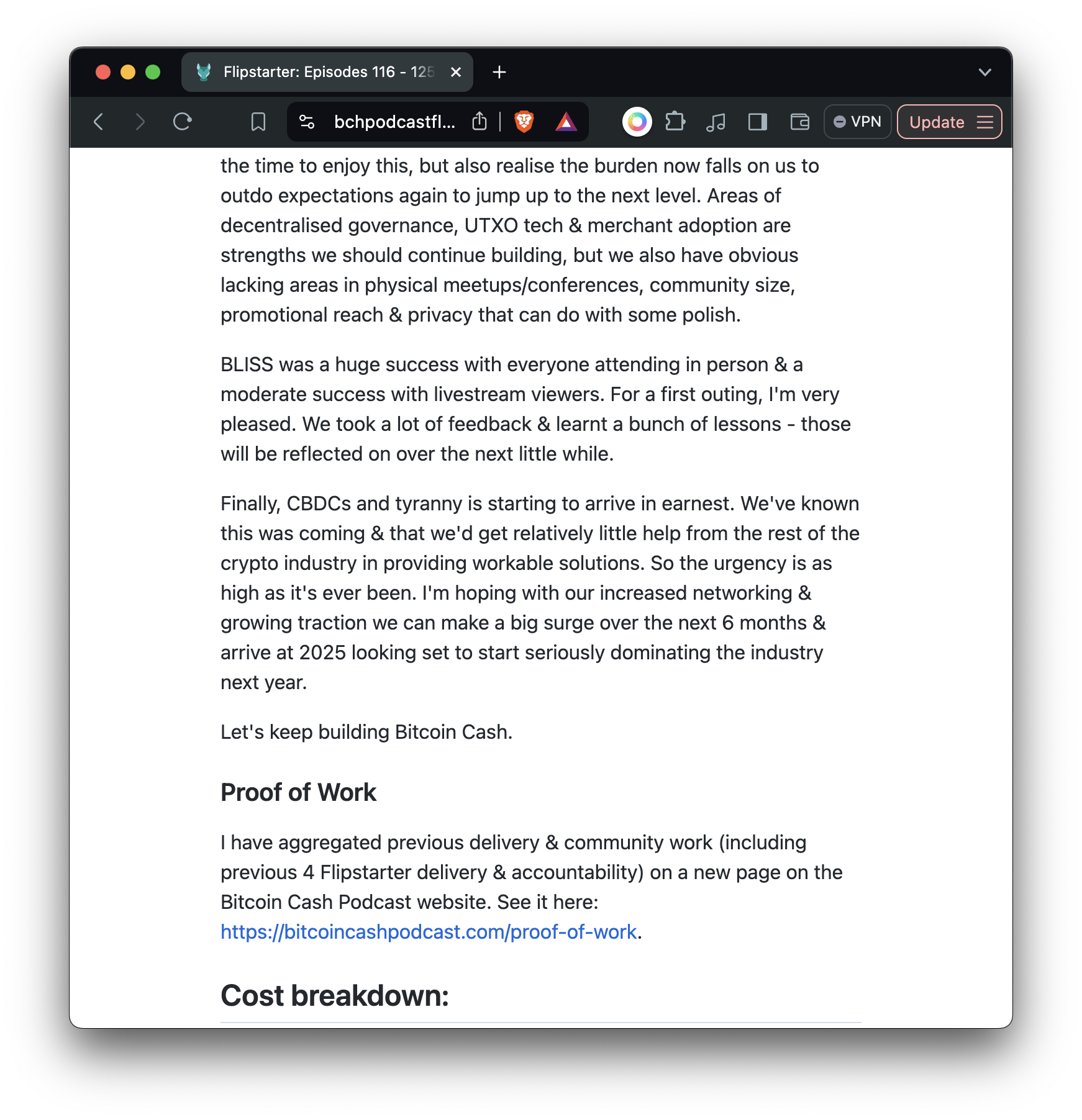1082x1120 pixels.
Task: Open the extensions puzzle-piece menu
Action: 675,122
